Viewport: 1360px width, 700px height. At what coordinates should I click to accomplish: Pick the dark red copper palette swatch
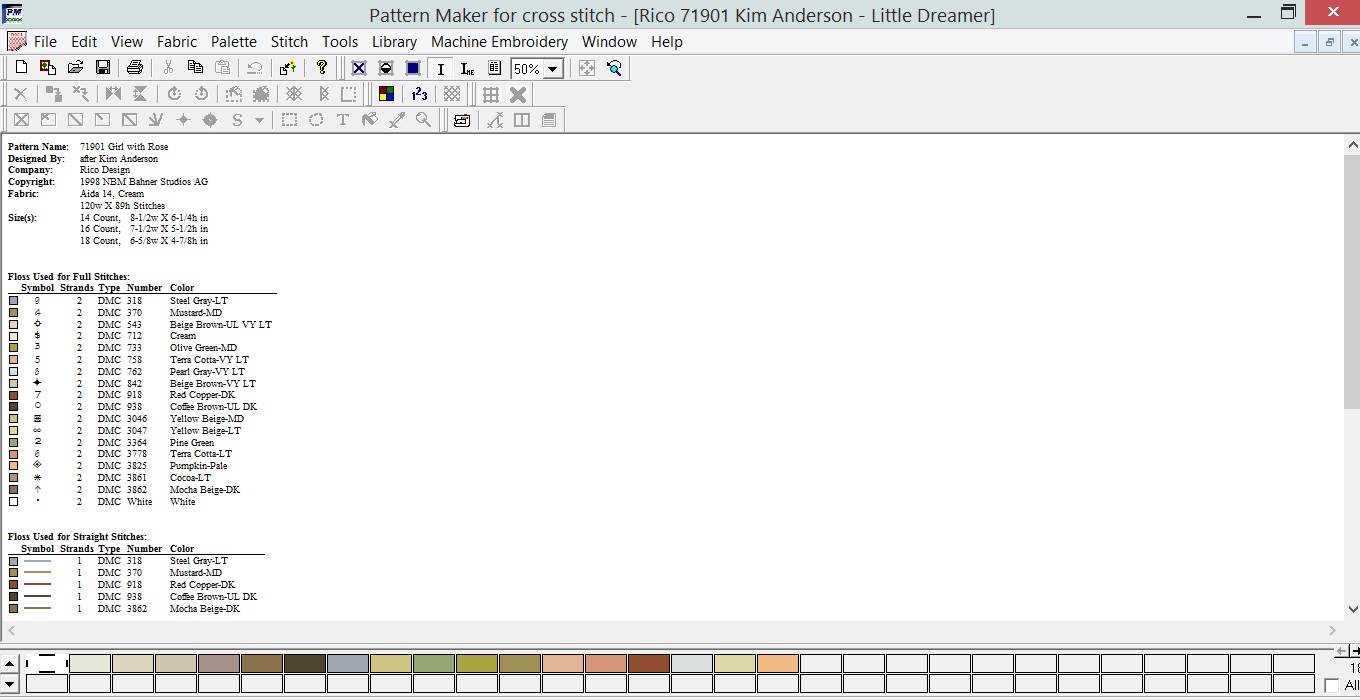[x=649, y=664]
